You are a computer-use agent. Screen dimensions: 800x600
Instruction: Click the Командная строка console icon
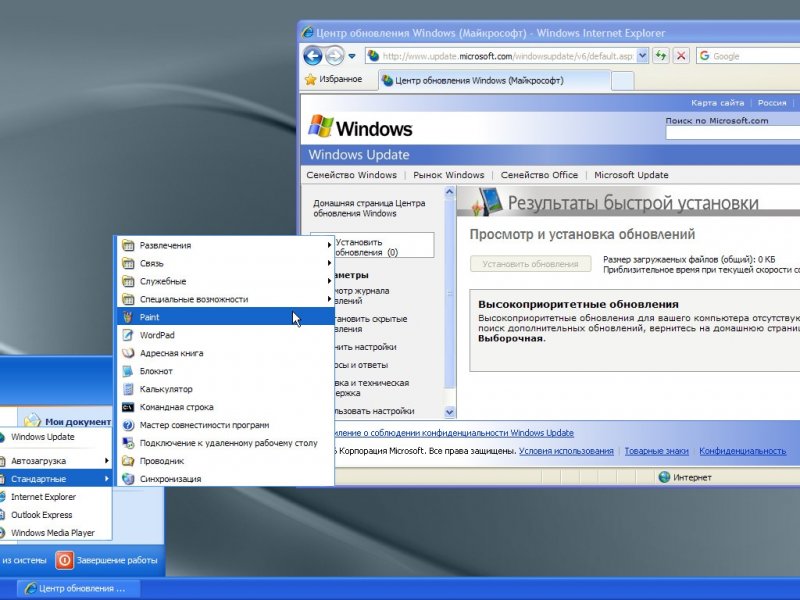pos(128,407)
